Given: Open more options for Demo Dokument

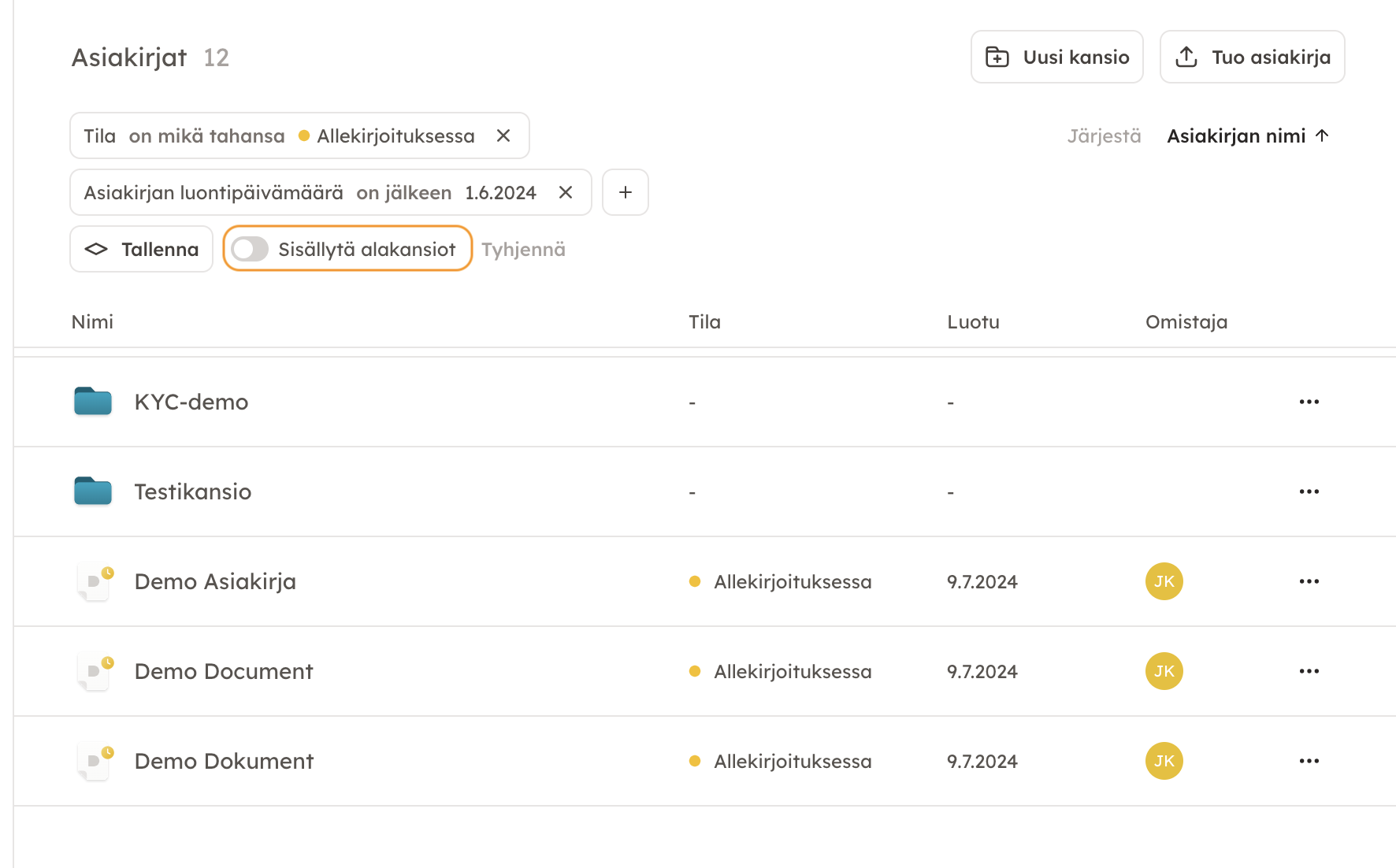Looking at the screenshot, I should (1309, 761).
